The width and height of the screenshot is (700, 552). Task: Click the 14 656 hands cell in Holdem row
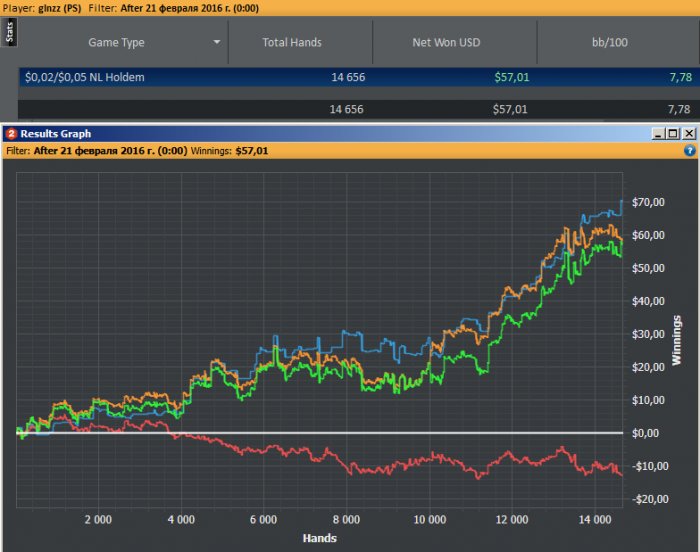348,77
